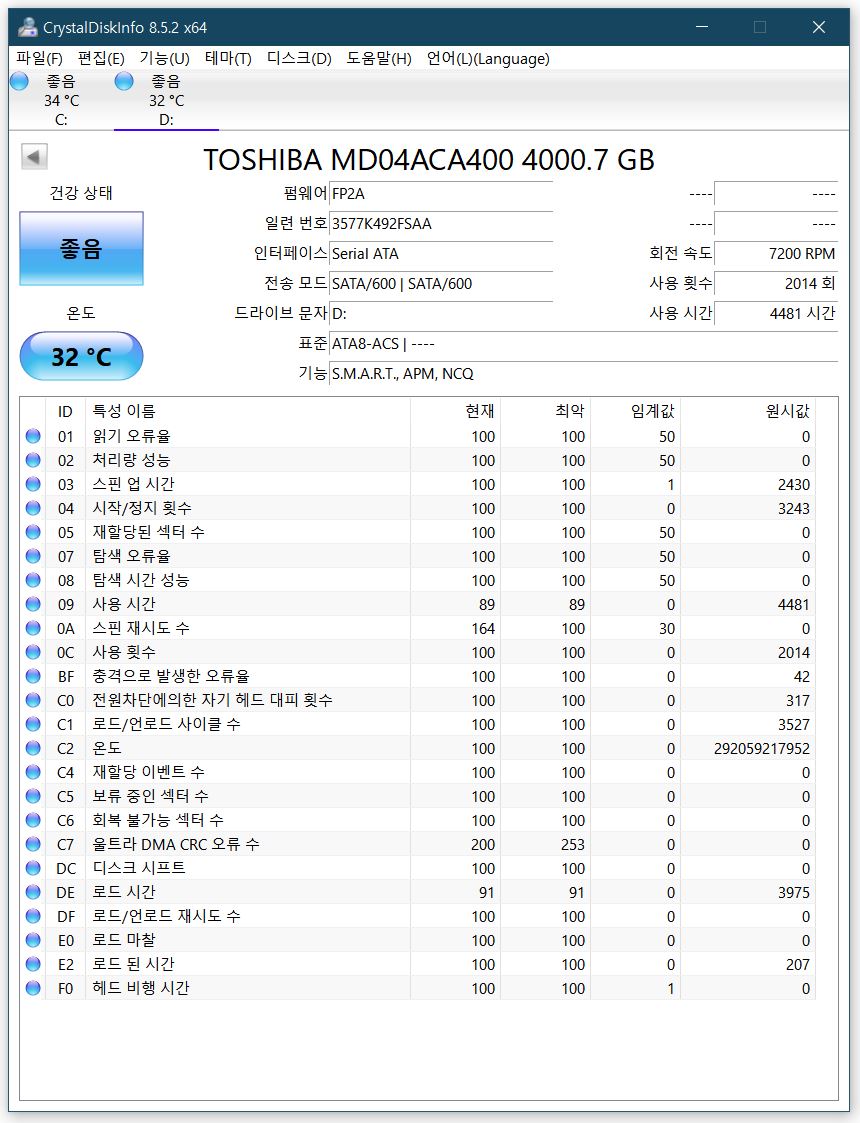Click the rotation speed 7200 RPM field
860x1123 pixels.
[776, 254]
